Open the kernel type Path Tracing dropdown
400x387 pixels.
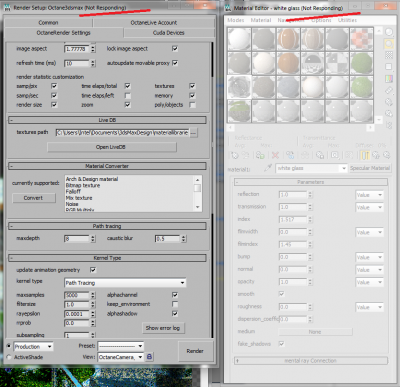pyautogui.click(x=125, y=283)
